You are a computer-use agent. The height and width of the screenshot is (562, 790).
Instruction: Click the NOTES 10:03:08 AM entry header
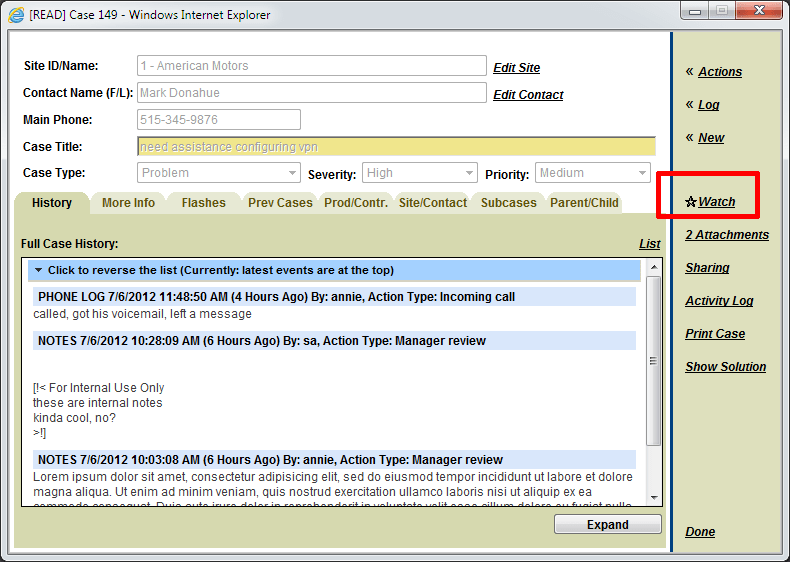pos(334,460)
